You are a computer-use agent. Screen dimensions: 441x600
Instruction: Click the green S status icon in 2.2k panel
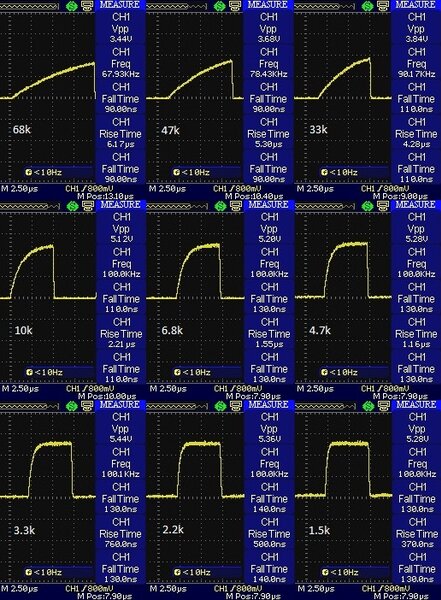220,406
